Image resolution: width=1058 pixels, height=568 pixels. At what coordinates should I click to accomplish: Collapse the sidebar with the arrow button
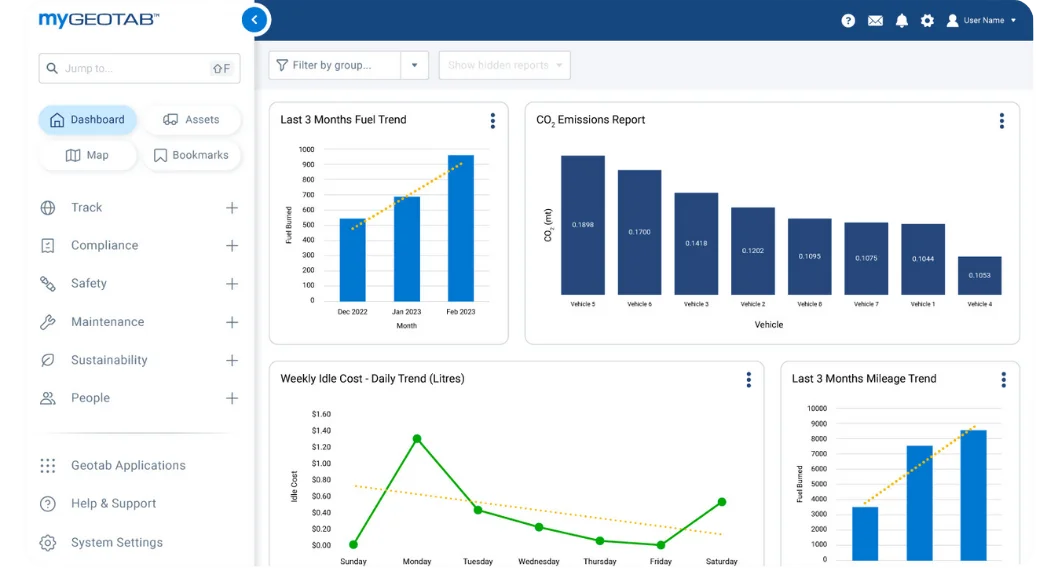255,19
